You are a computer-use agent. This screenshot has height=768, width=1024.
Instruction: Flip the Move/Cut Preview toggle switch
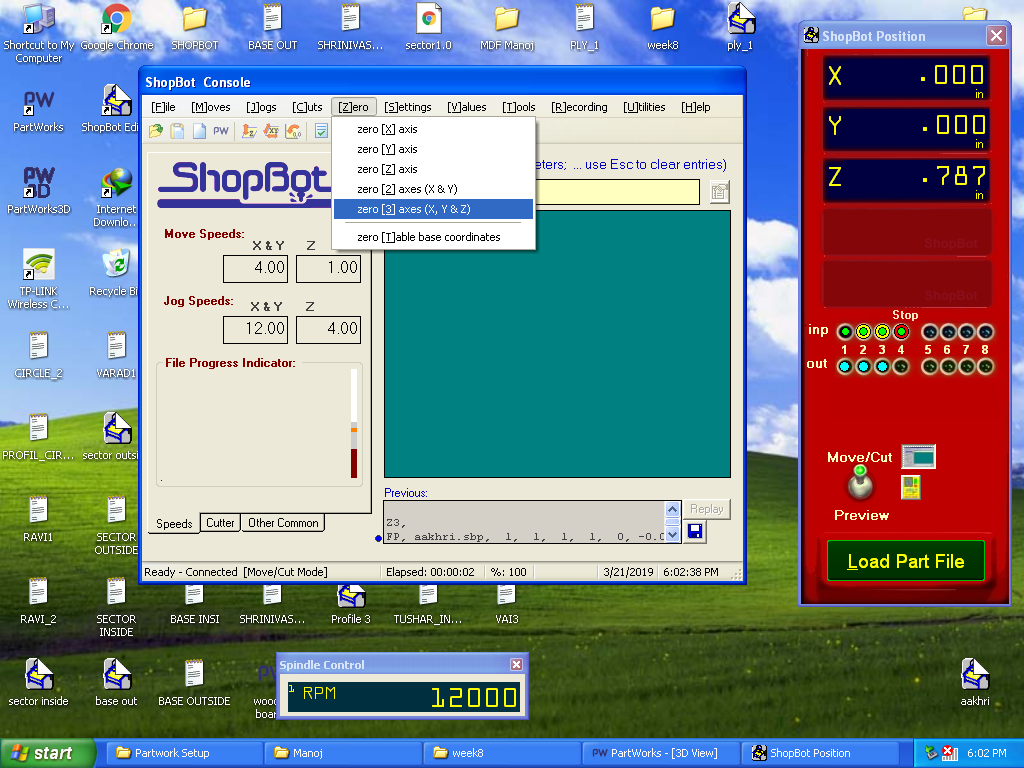click(x=860, y=484)
